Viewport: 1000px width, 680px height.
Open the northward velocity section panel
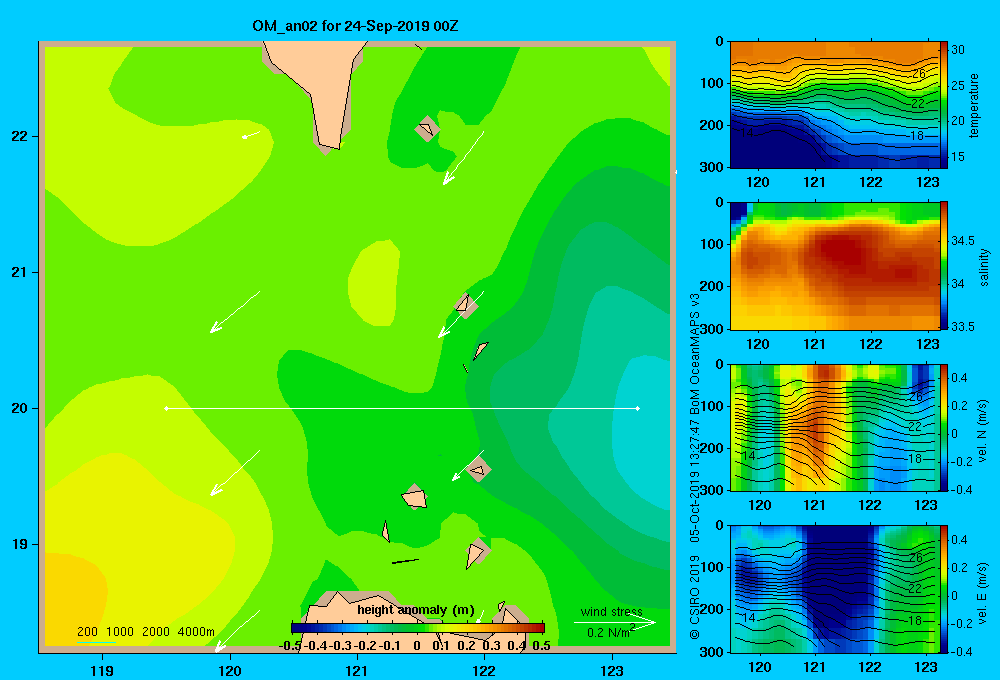click(834, 427)
